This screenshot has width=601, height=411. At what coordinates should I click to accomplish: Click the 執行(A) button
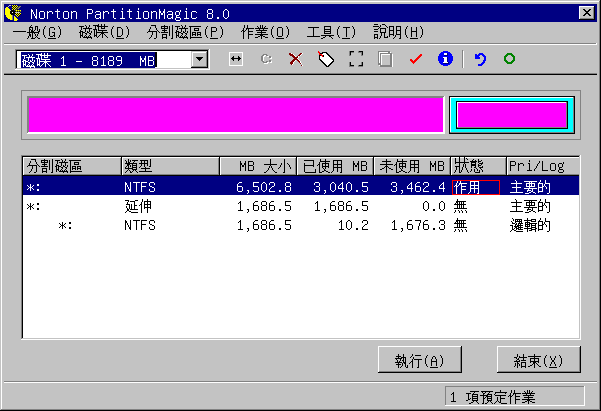pyautogui.click(x=420, y=360)
